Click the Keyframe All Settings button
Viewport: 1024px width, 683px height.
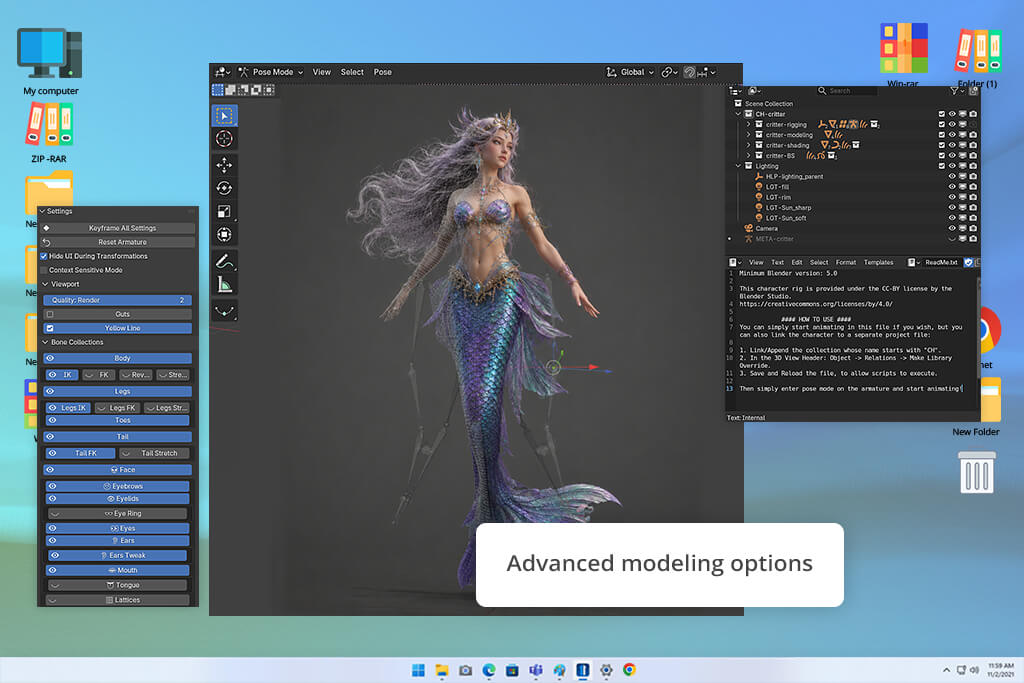(118, 229)
